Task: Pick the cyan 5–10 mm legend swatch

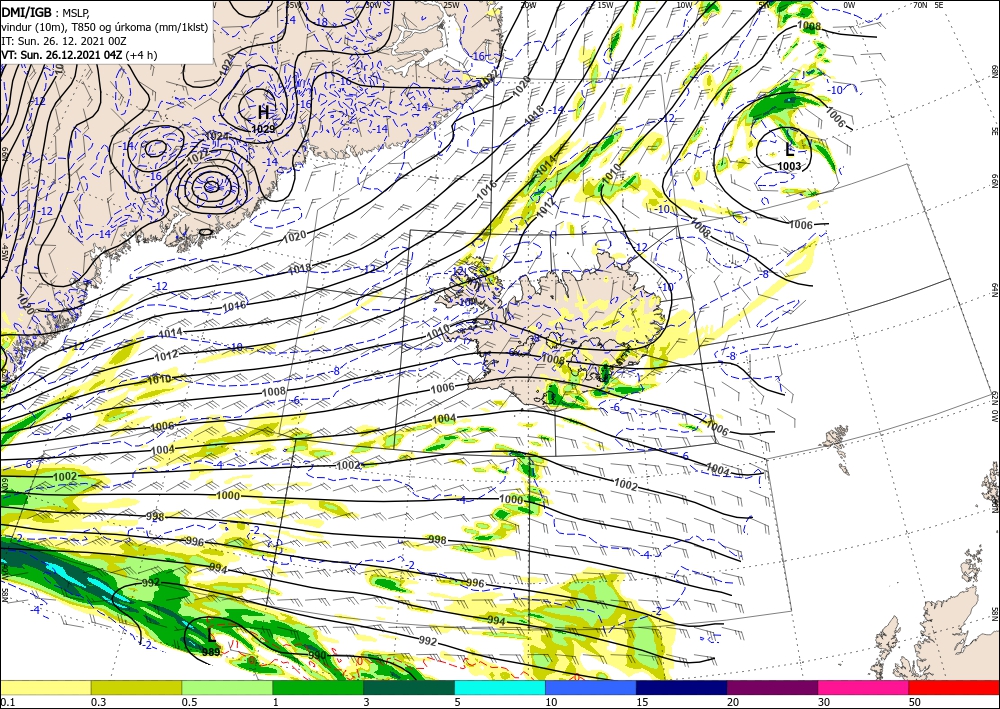Action: 500,687
